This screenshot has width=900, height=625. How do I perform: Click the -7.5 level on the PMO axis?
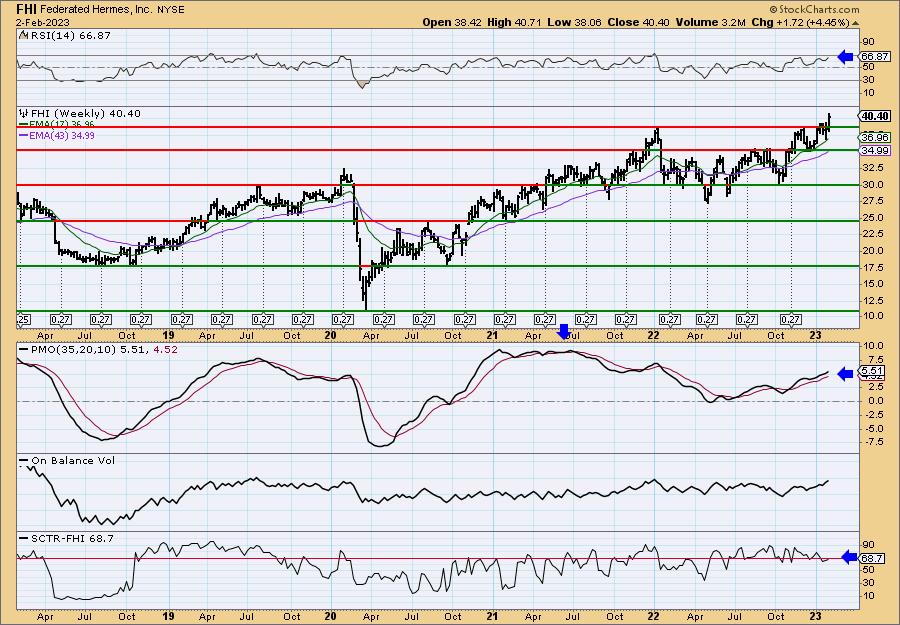[x=872, y=442]
